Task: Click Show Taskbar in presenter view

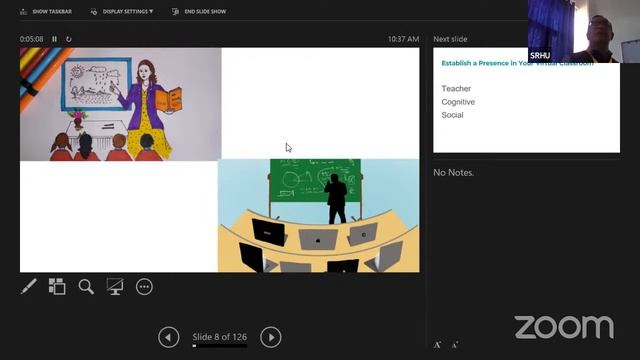Action: (x=46, y=11)
